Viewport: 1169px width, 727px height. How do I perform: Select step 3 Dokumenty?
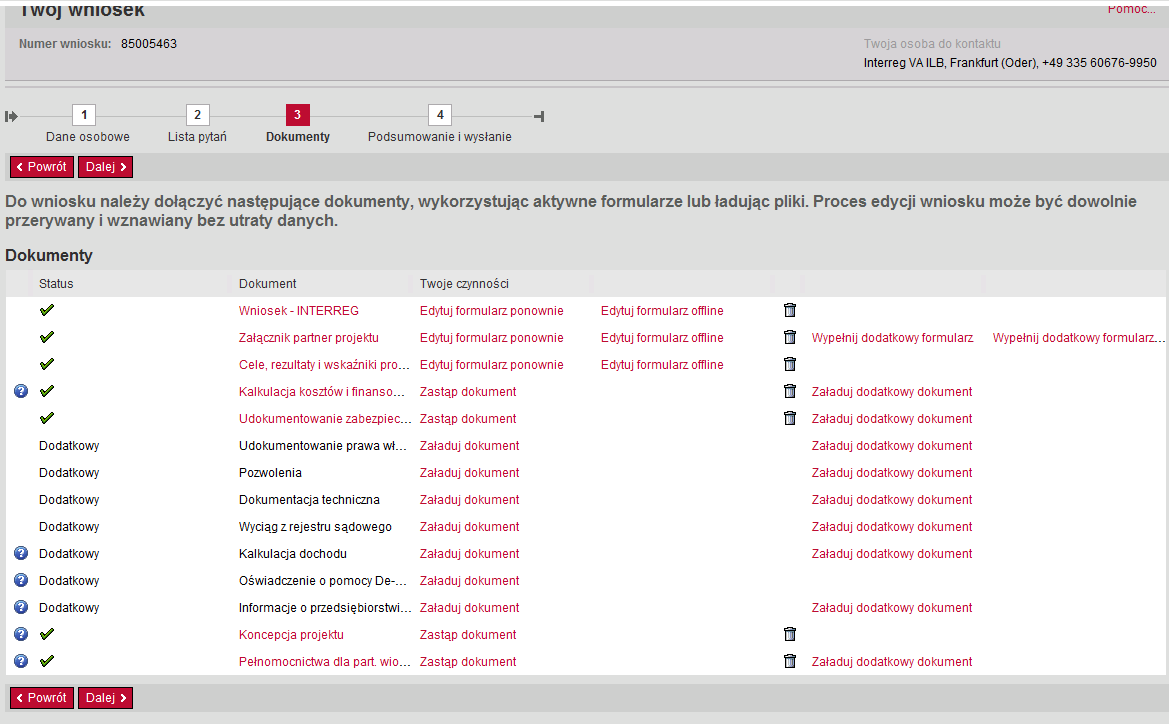pyautogui.click(x=297, y=115)
